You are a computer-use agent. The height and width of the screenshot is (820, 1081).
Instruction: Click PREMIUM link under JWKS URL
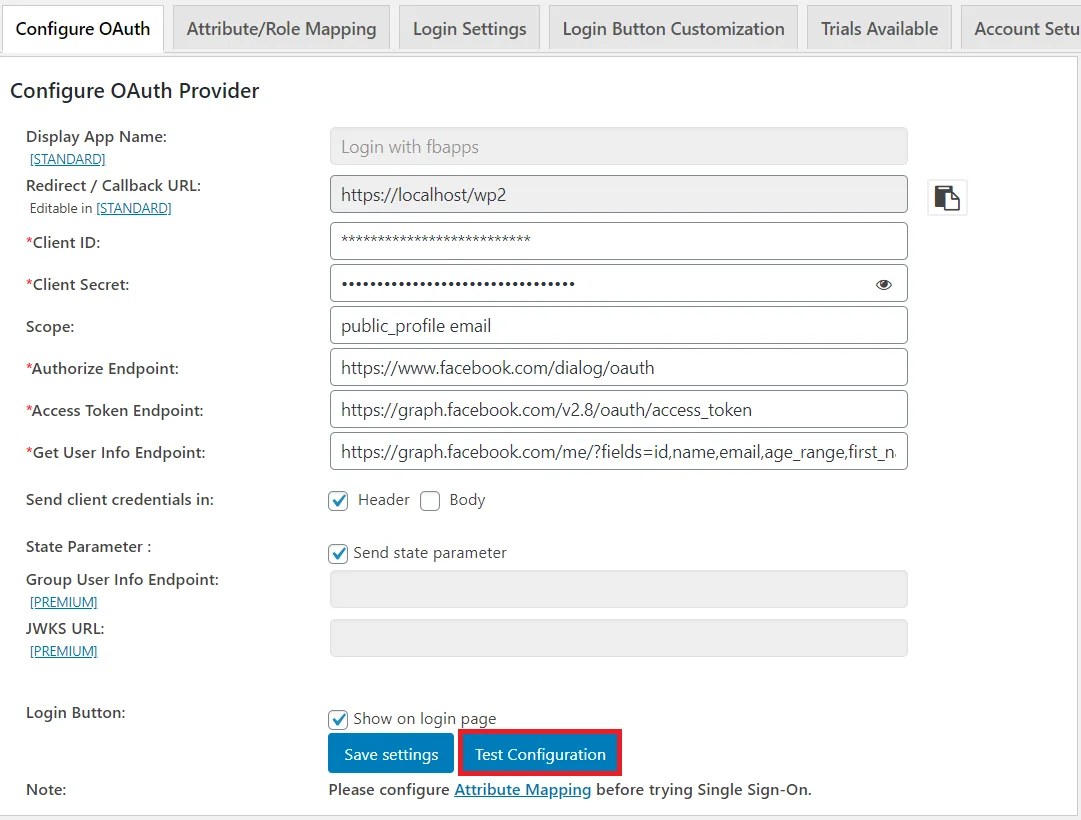[63, 651]
